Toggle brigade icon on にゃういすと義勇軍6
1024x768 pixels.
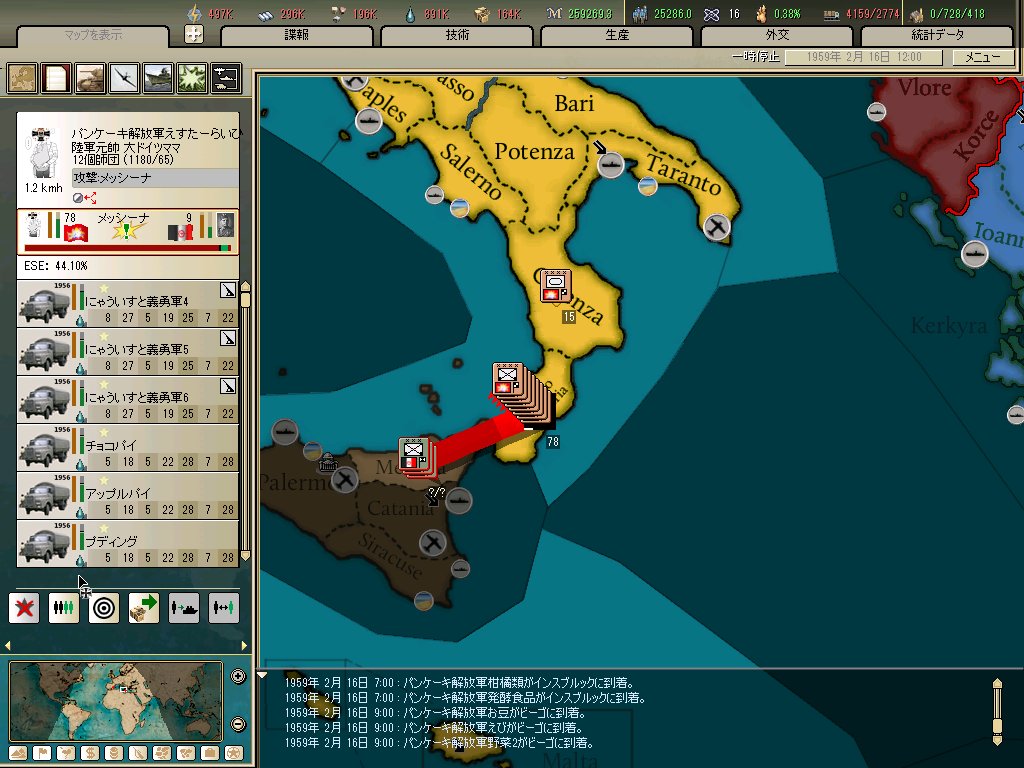pyautogui.click(x=228, y=387)
